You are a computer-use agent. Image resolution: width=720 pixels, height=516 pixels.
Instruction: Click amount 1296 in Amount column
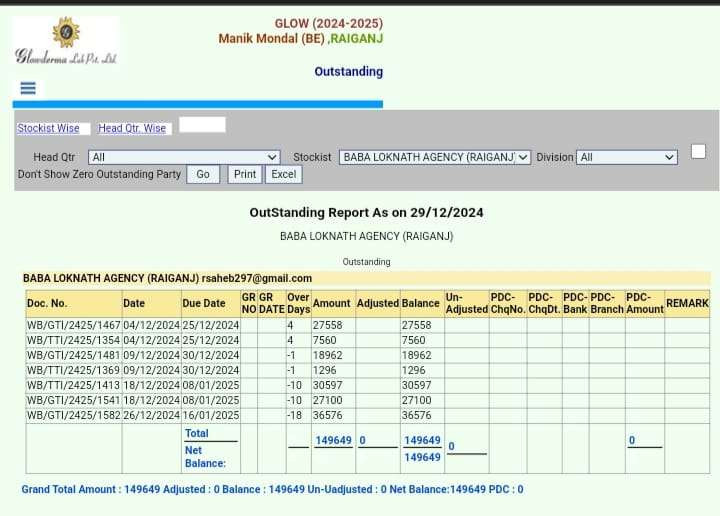pyautogui.click(x=325, y=370)
